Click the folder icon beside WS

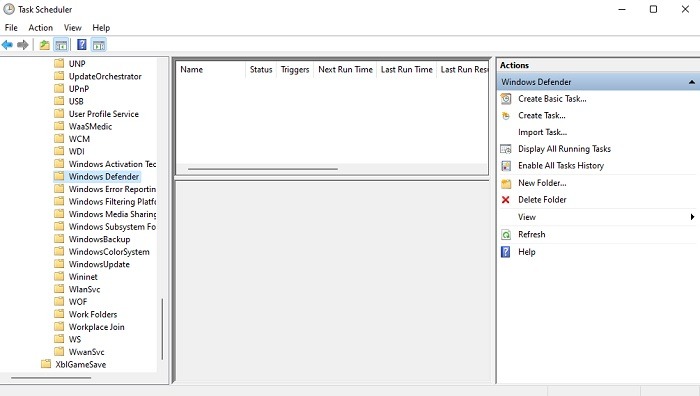[x=59, y=339]
